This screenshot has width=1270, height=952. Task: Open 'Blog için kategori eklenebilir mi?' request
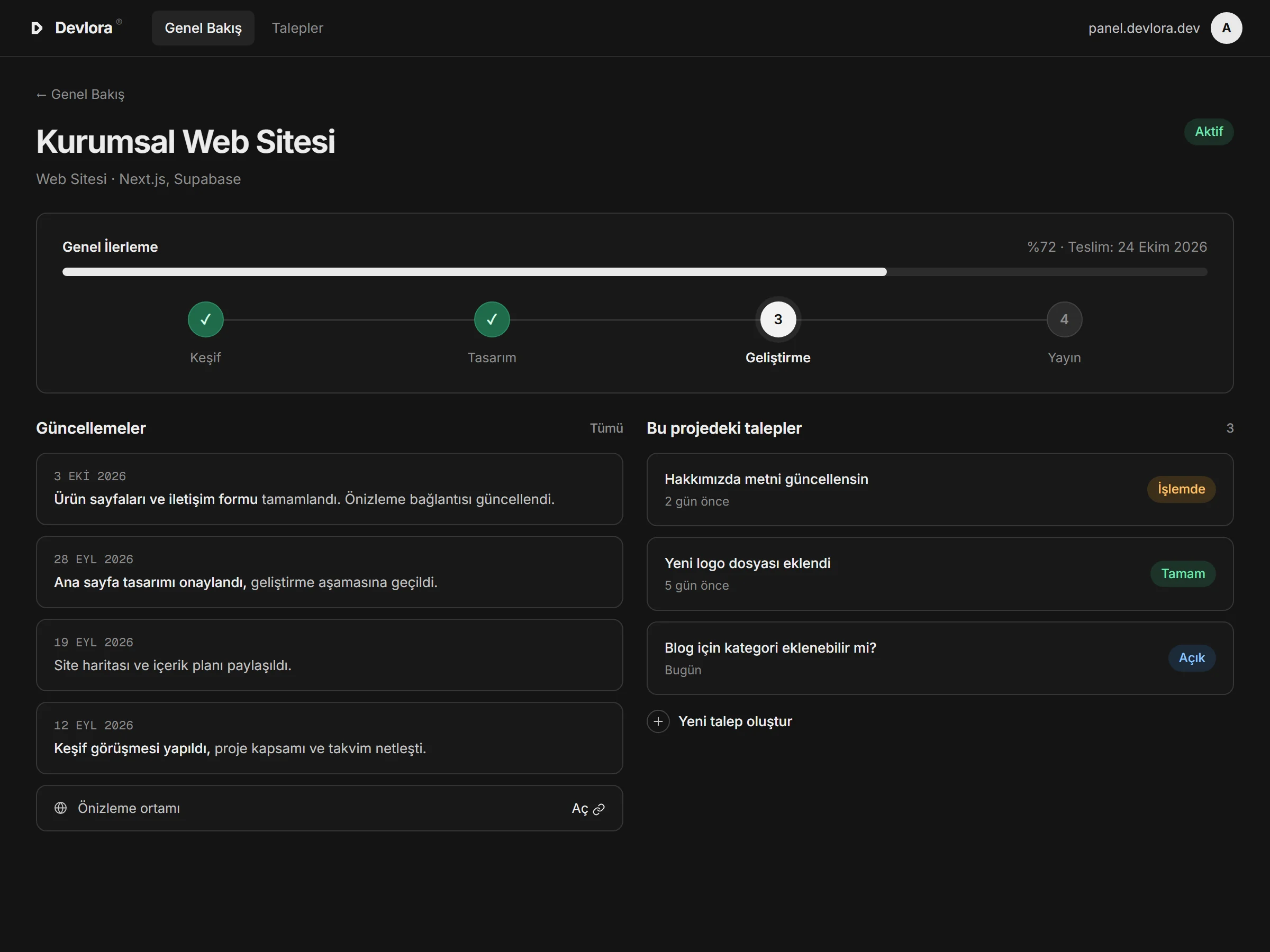[x=940, y=658]
